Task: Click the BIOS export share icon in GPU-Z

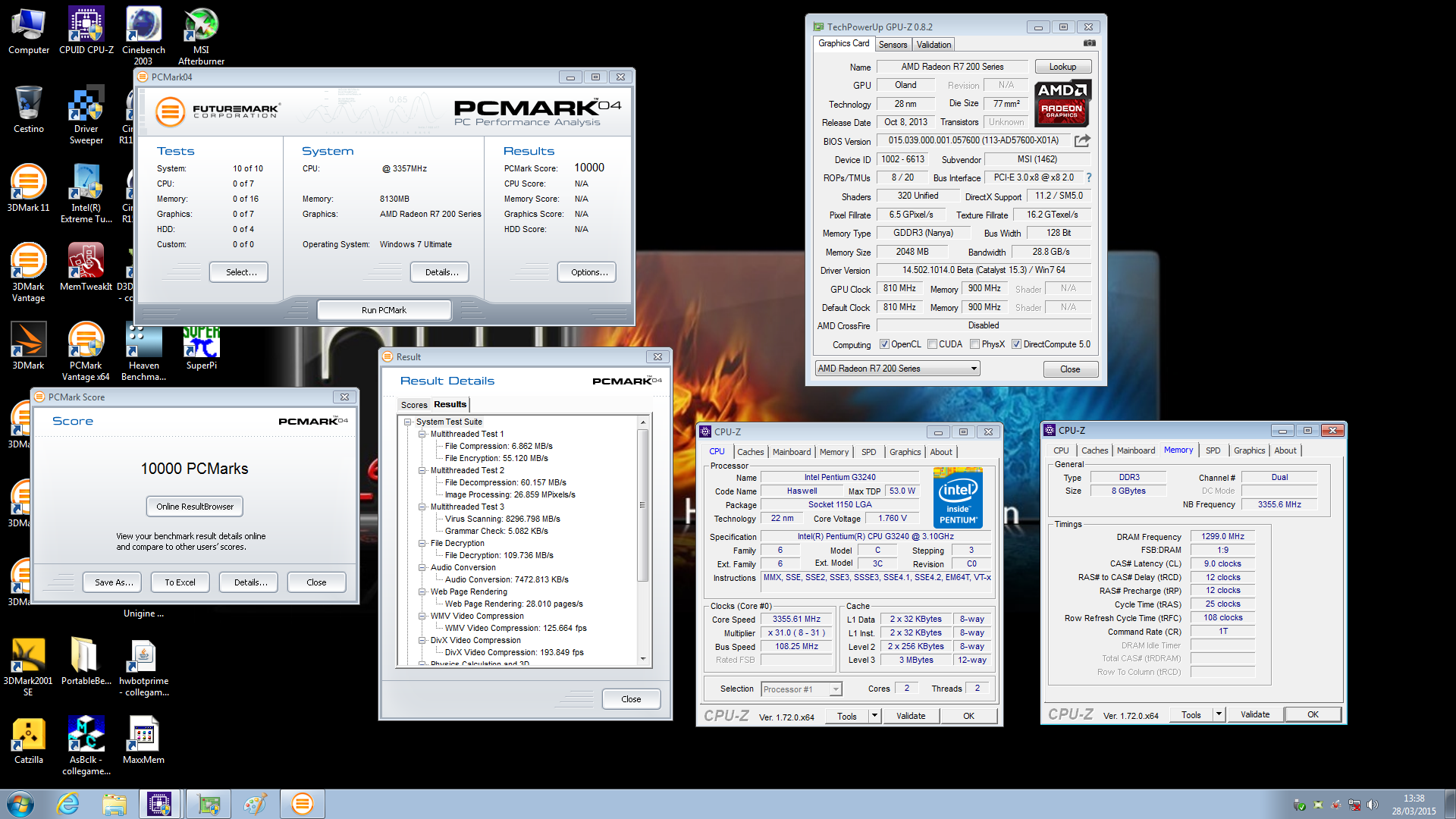Action: coord(1082,140)
